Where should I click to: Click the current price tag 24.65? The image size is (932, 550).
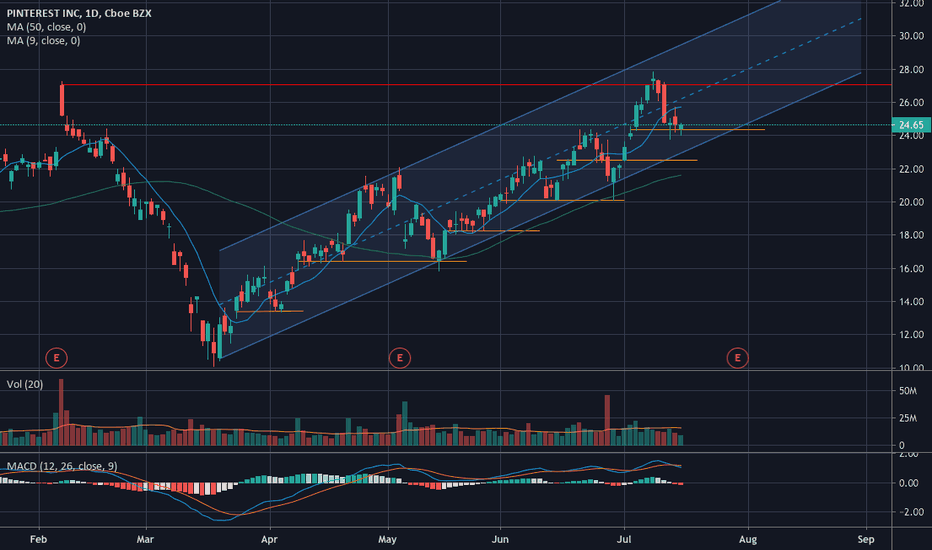coord(911,125)
